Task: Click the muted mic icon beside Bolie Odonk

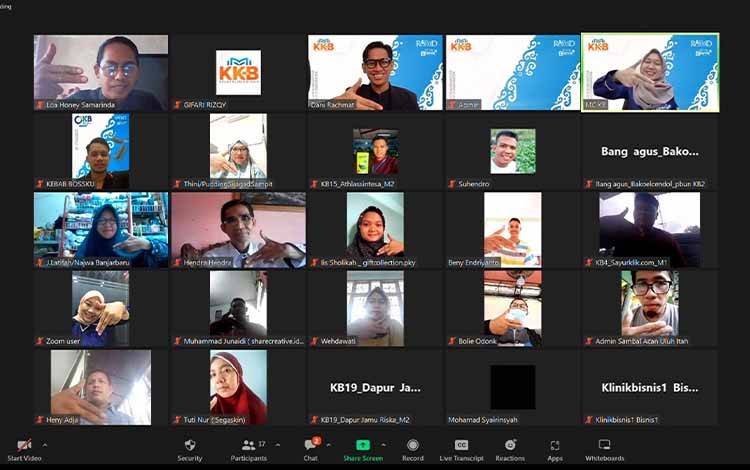Action: [x=452, y=341]
